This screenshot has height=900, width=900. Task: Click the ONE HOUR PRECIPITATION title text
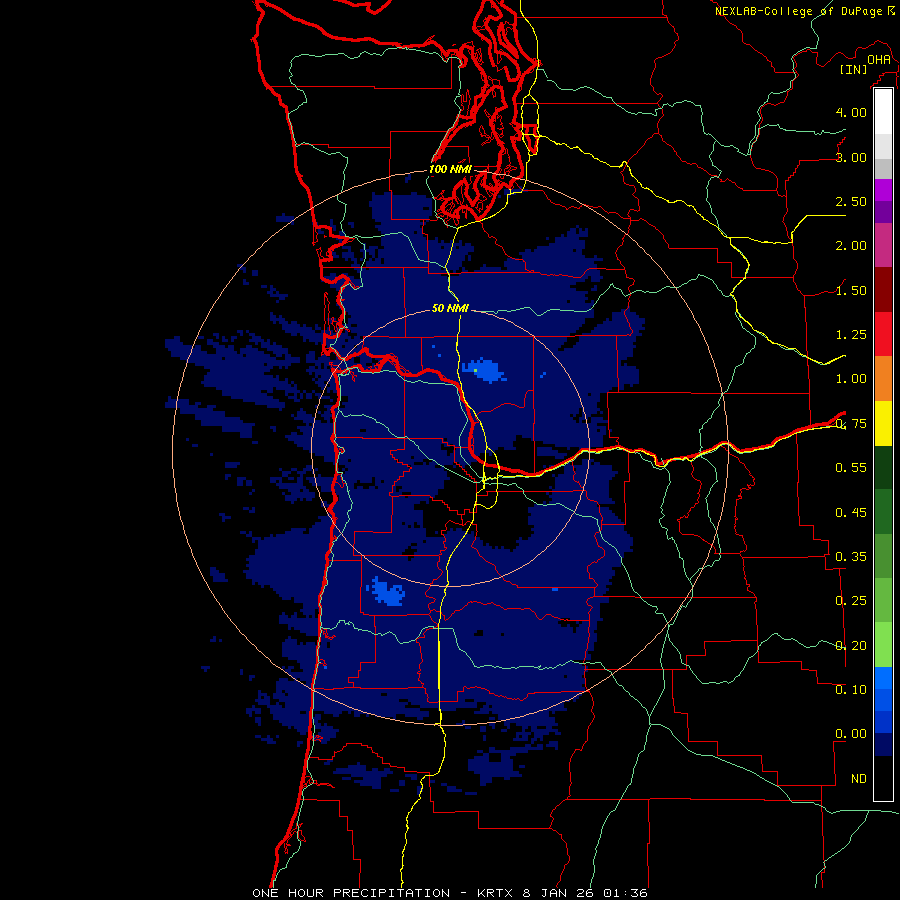pos(351,893)
